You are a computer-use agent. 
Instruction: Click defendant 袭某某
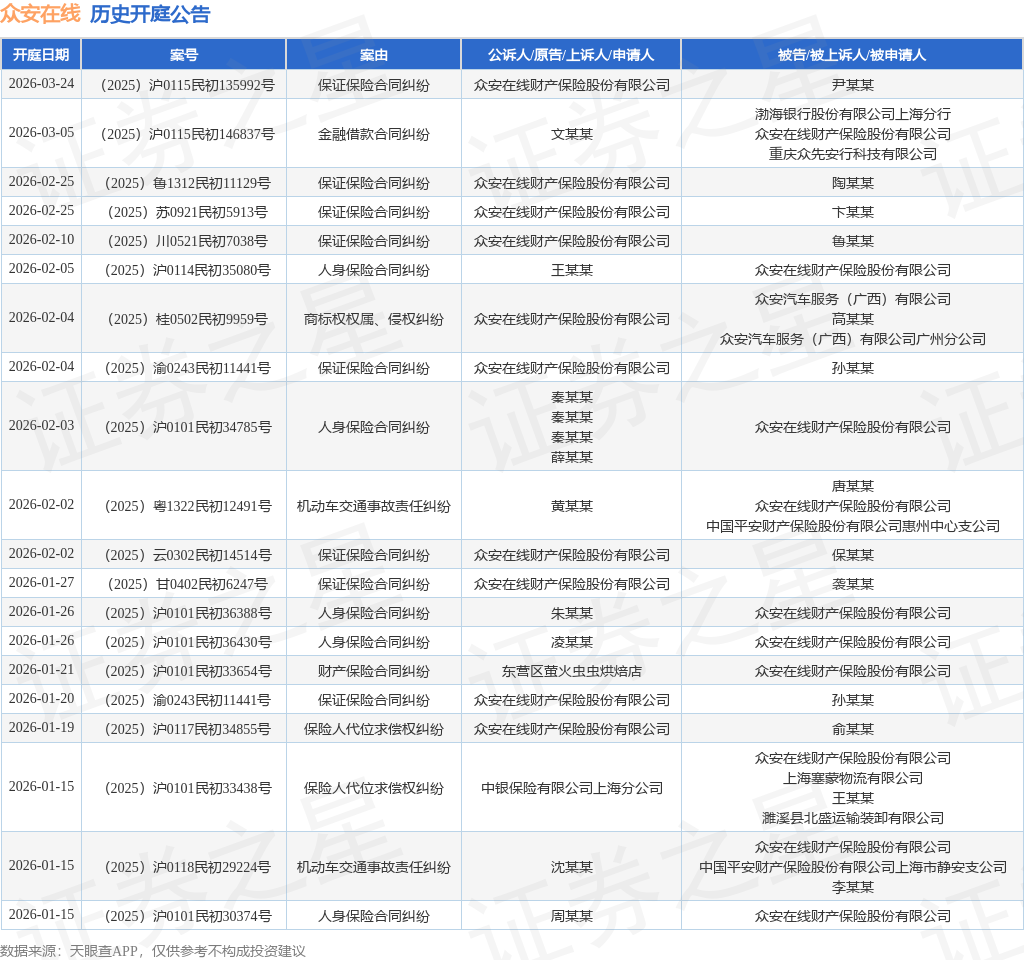(x=852, y=584)
